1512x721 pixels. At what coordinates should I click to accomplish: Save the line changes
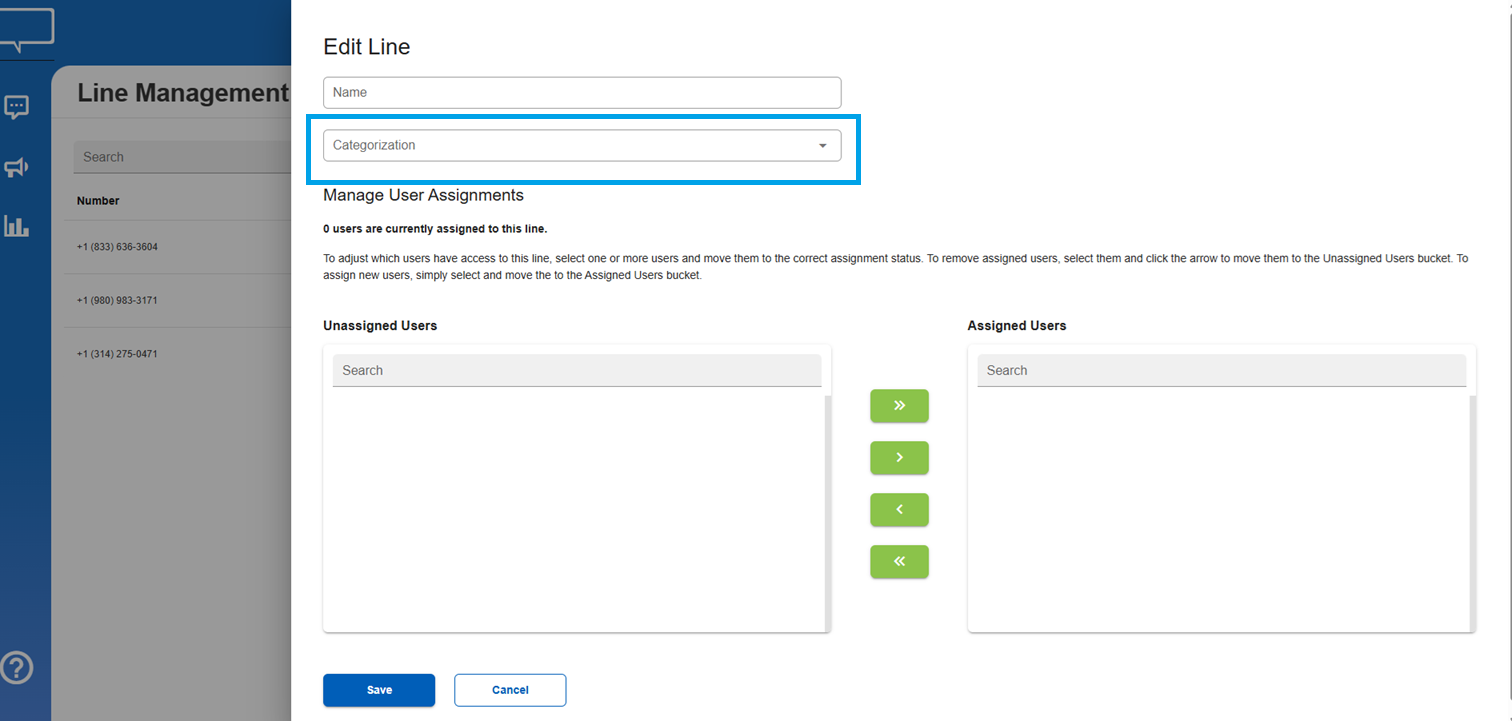click(x=379, y=690)
